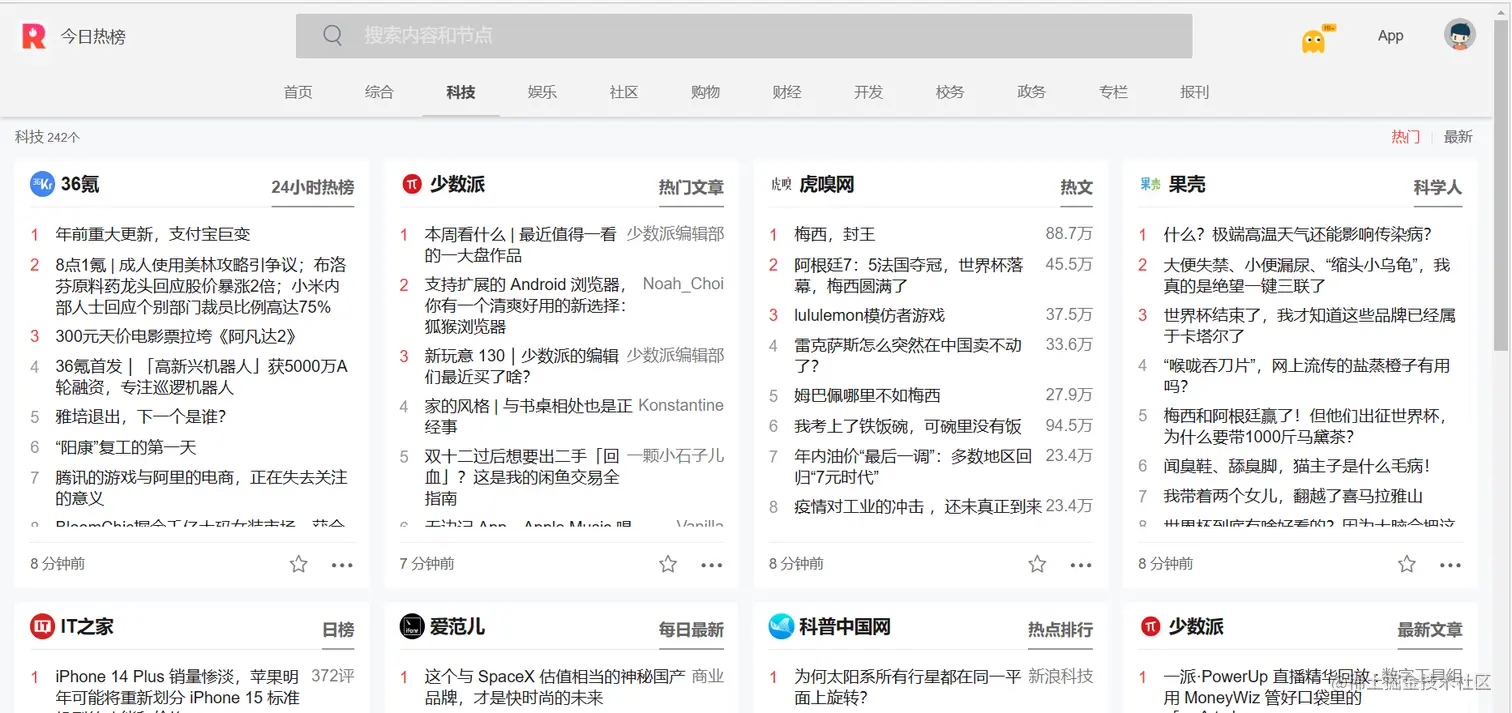1512x713 pixels.
Task: Open 果壳 科学人 board link
Action: coord(1438,187)
